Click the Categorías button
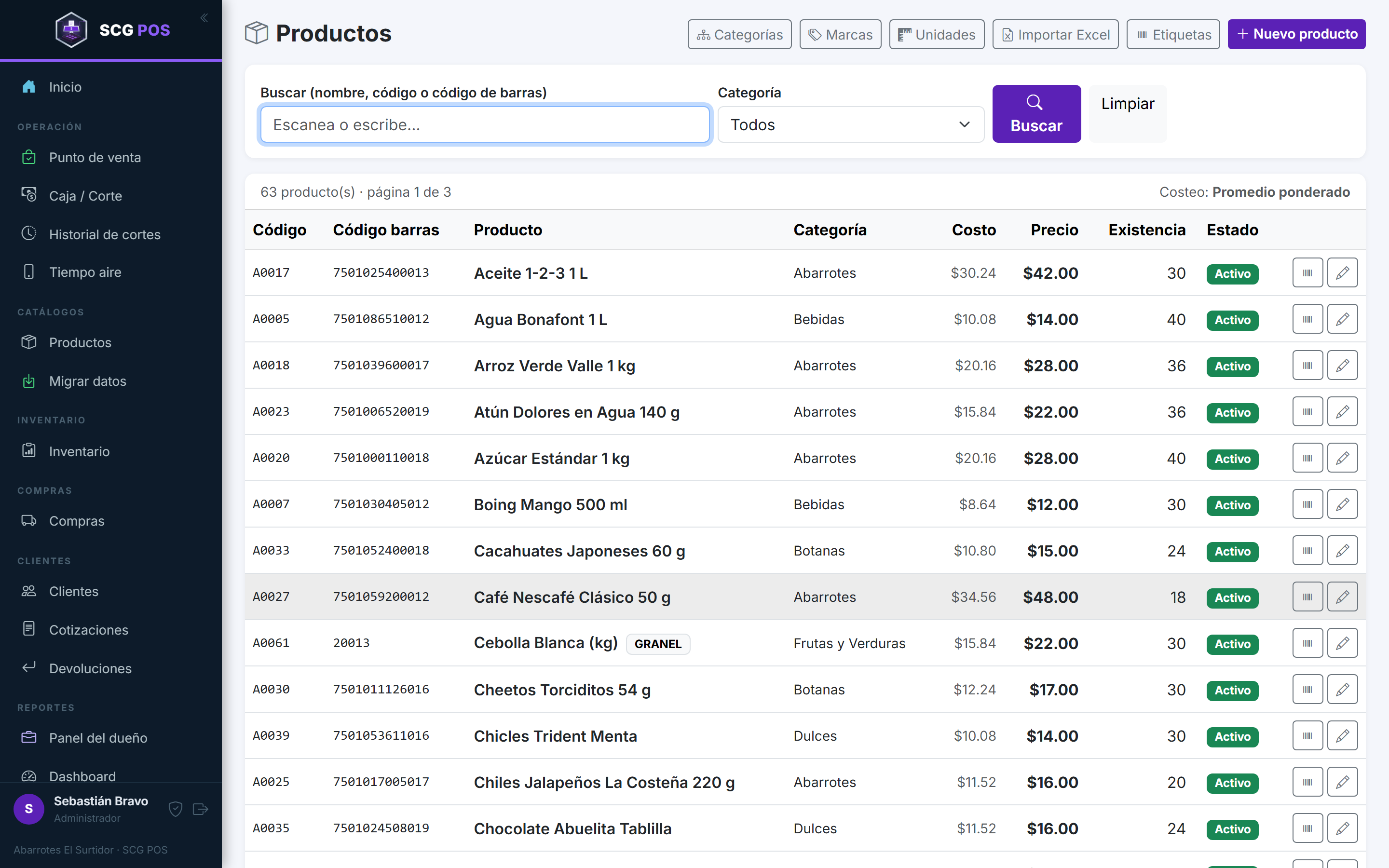Viewport: 1389px width, 868px height. [739, 34]
